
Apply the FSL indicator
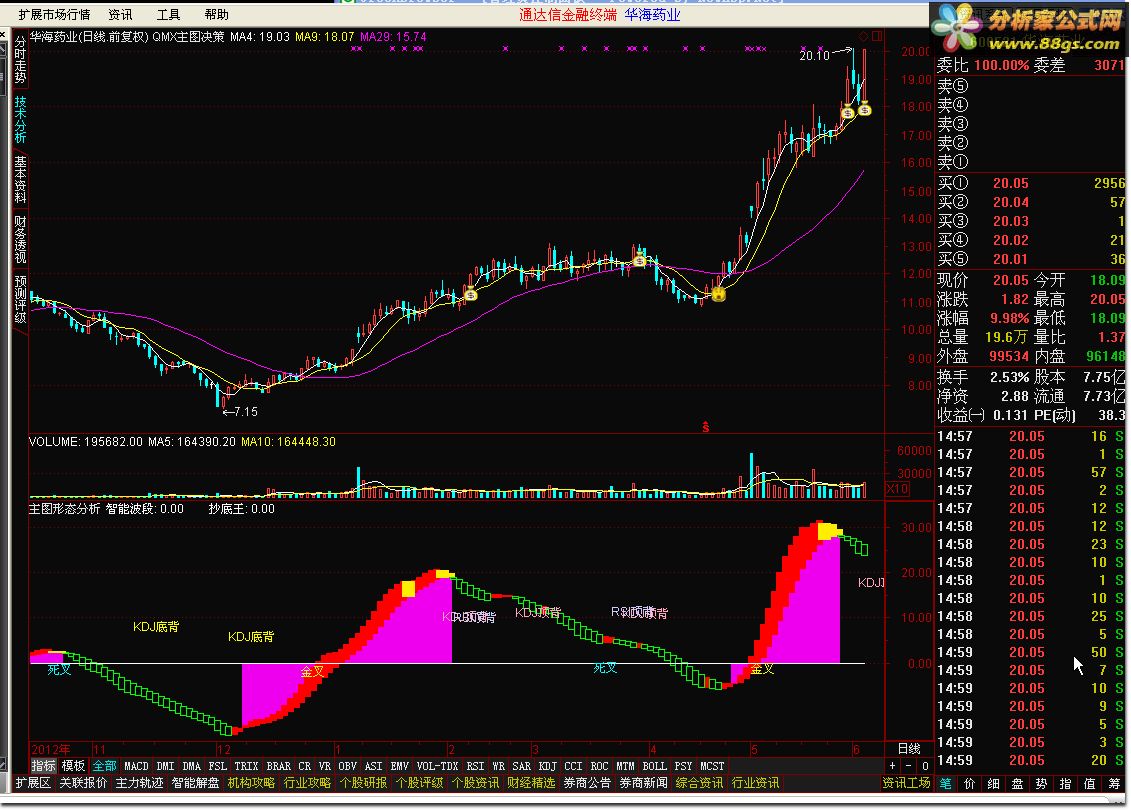[x=218, y=766]
